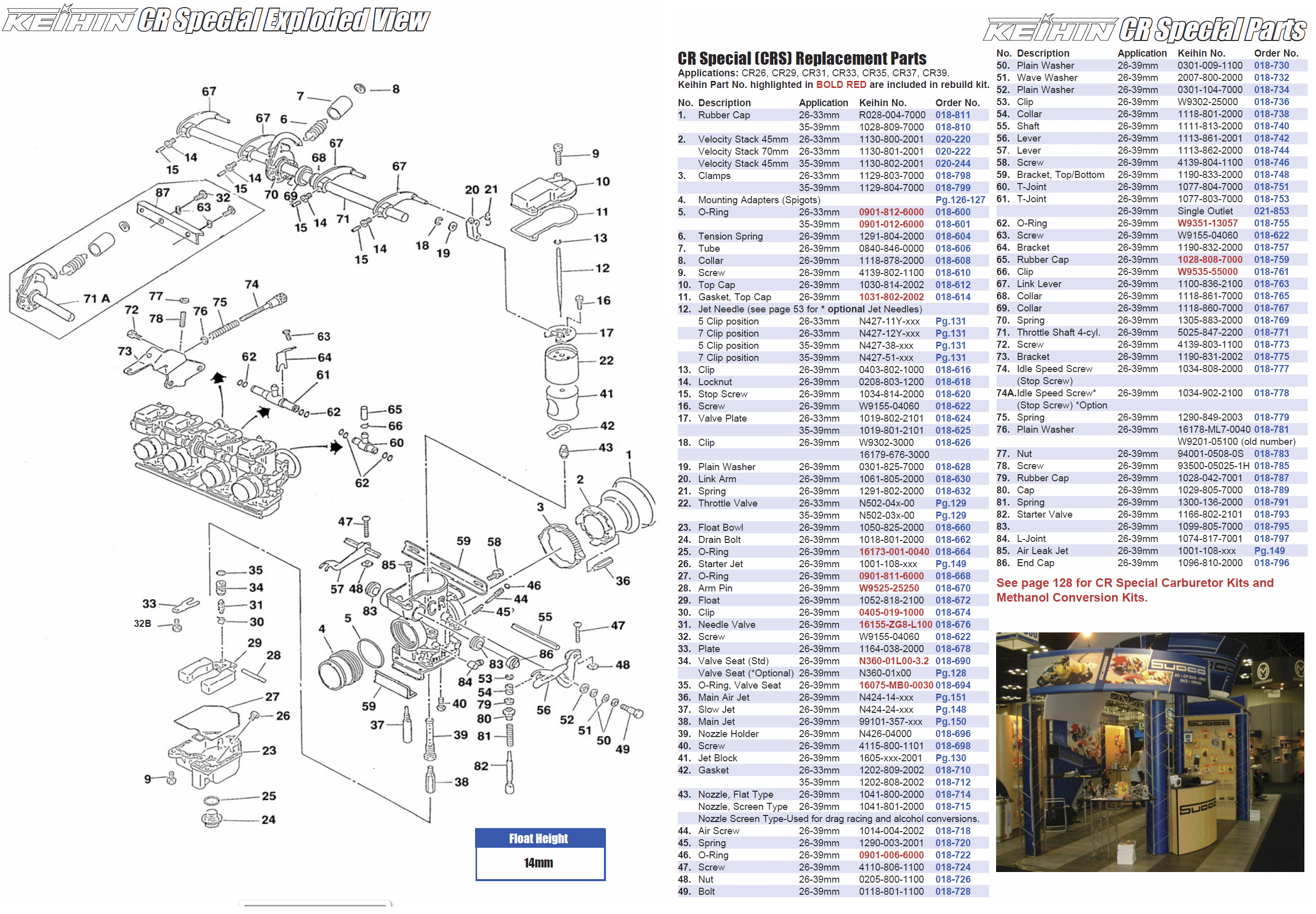The width and height of the screenshot is (1316, 914).
Task: Click the Float Height blue header
Action: point(540,838)
